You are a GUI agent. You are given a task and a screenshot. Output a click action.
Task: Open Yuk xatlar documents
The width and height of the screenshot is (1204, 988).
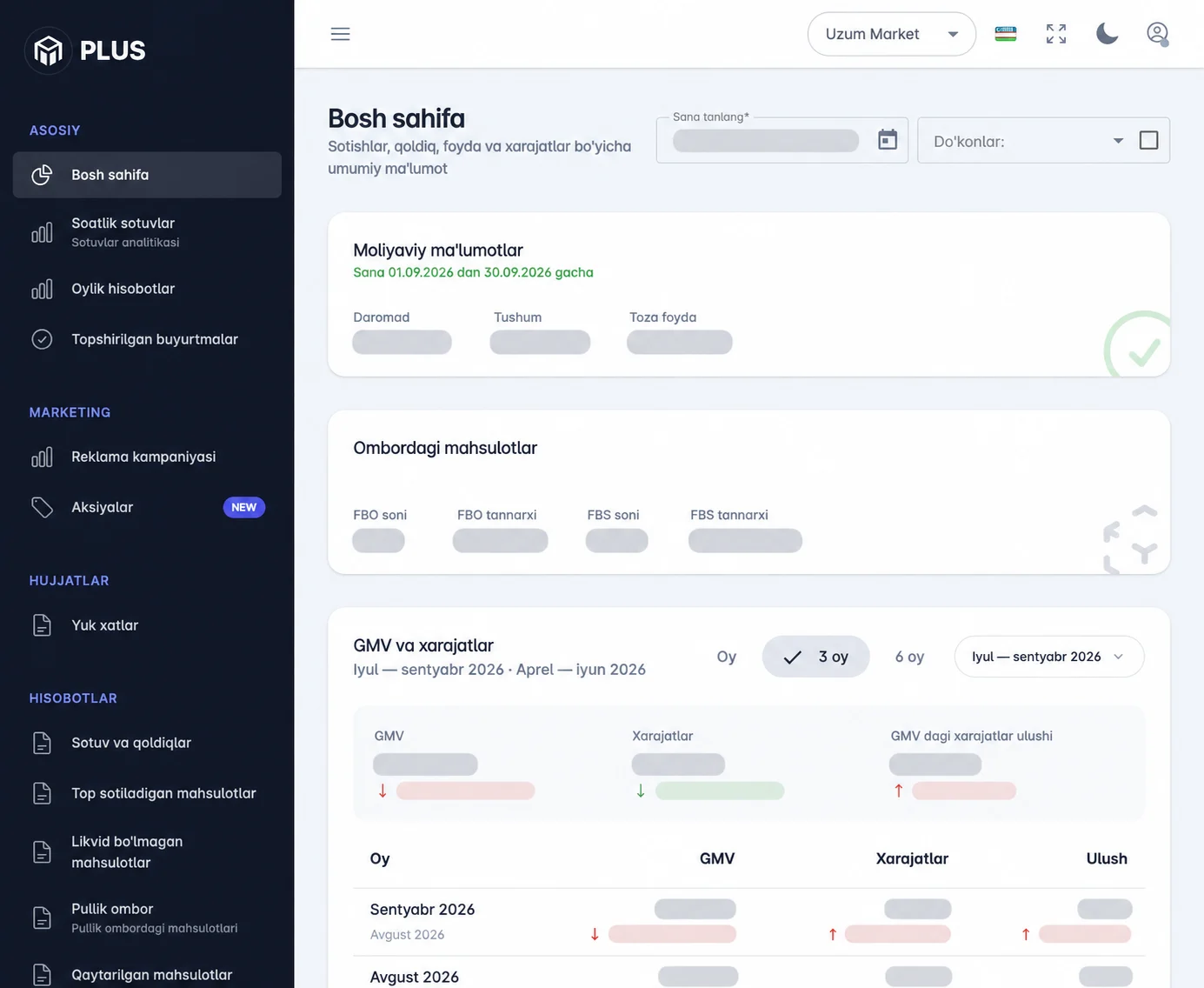coord(147,625)
